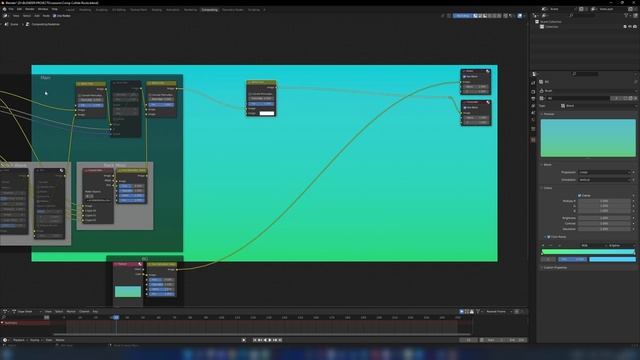Open the overlays dropdown arrow in the node header

[524, 16]
